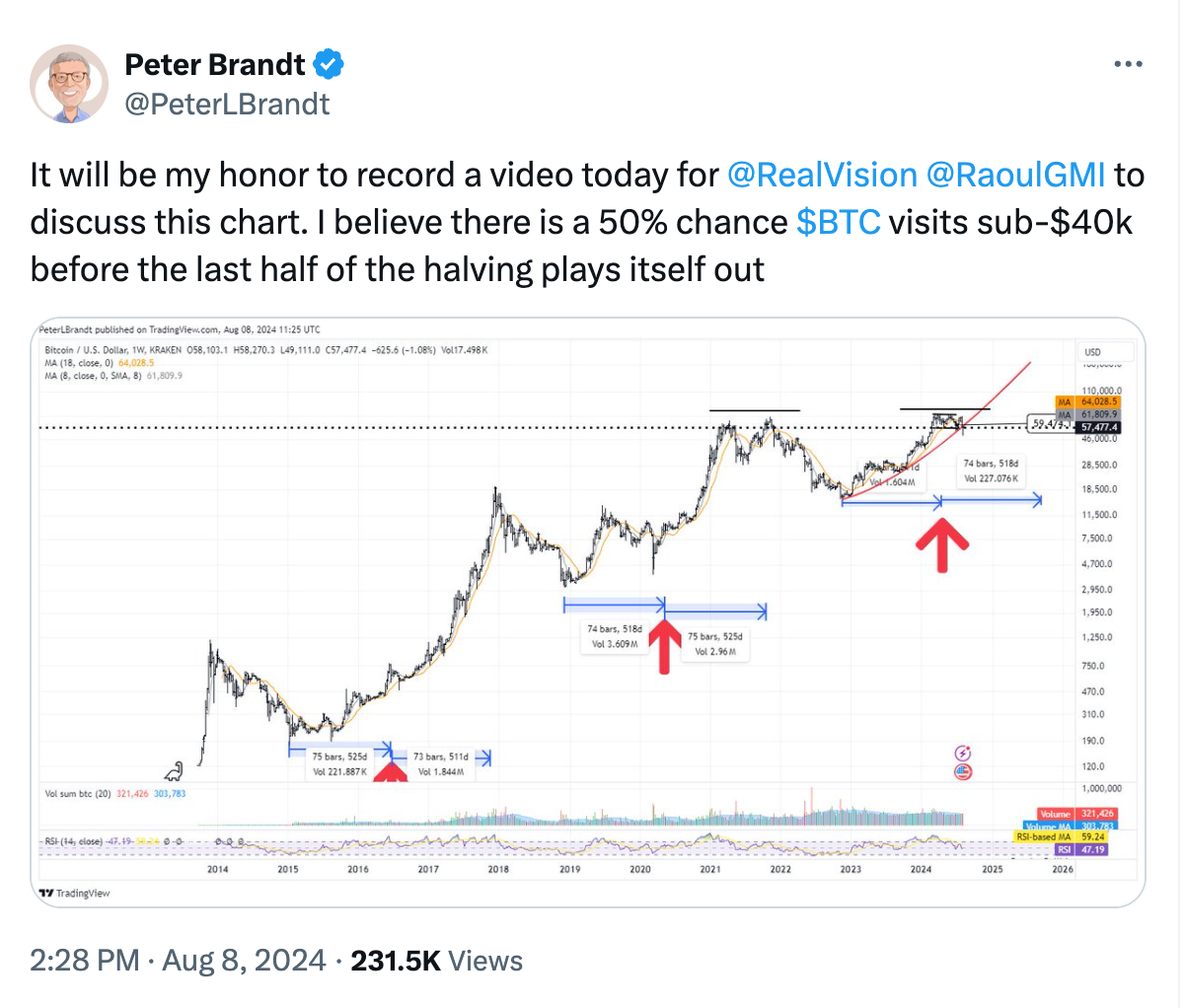Open the three-dot more options menu

(1127, 65)
